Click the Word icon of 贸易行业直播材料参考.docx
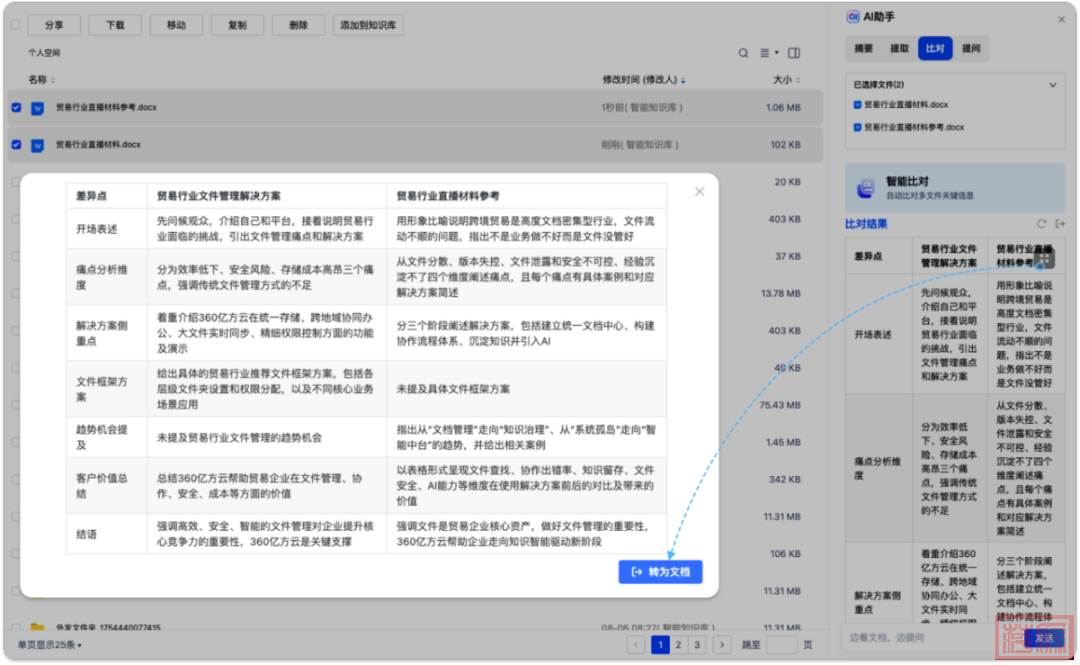Screen dimensions: 1080x665 pos(37,108)
